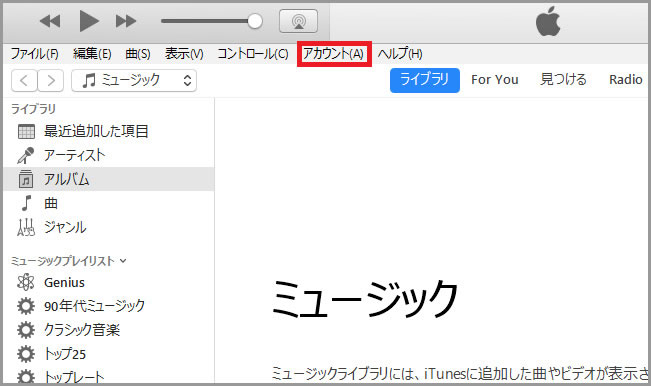Open the アカウント(A) menu

tap(334, 54)
